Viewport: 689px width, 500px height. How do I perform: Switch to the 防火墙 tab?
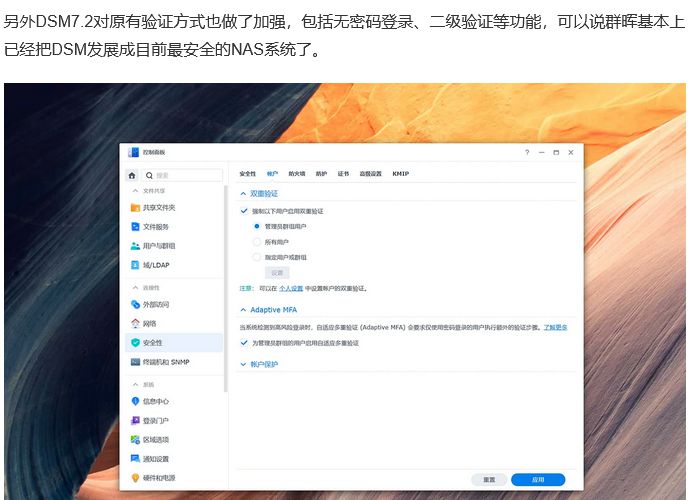click(x=297, y=174)
